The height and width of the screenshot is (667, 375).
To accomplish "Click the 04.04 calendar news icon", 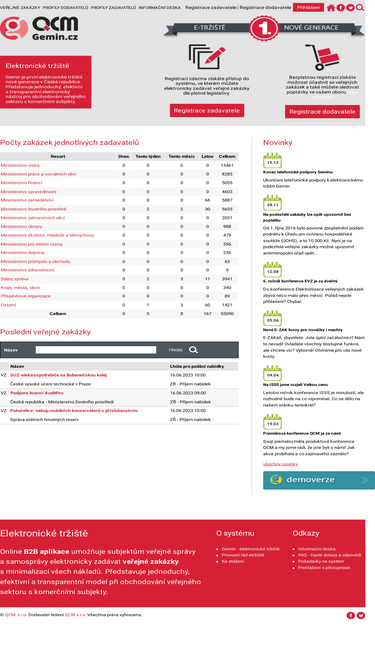I will (x=273, y=373).
